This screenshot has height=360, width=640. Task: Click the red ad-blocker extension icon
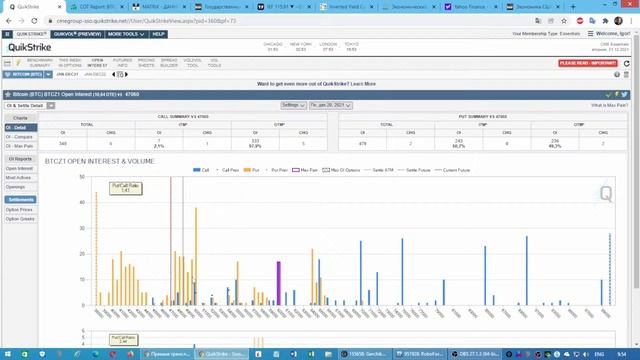pyautogui.click(x=580, y=21)
